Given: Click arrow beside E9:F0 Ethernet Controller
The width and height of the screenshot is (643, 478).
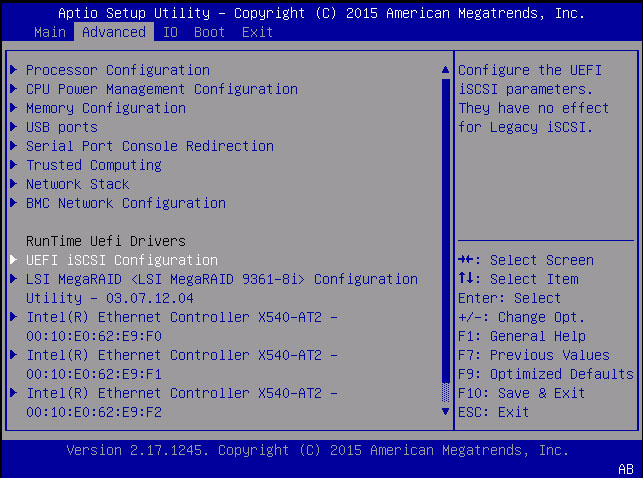Looking at the screenshot, I should tap(14, 316).
